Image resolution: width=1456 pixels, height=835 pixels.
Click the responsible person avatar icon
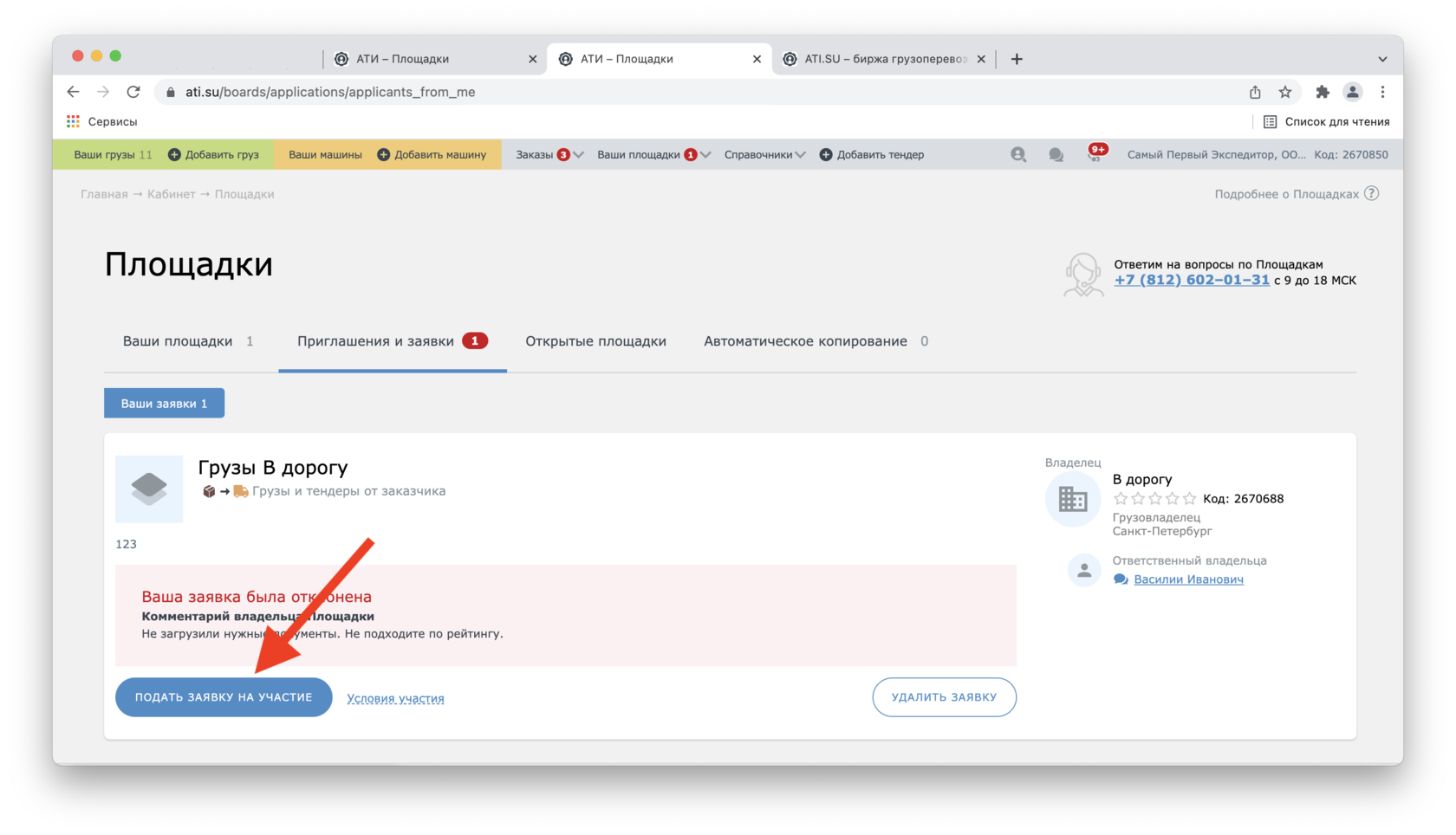pos(1084,570)
